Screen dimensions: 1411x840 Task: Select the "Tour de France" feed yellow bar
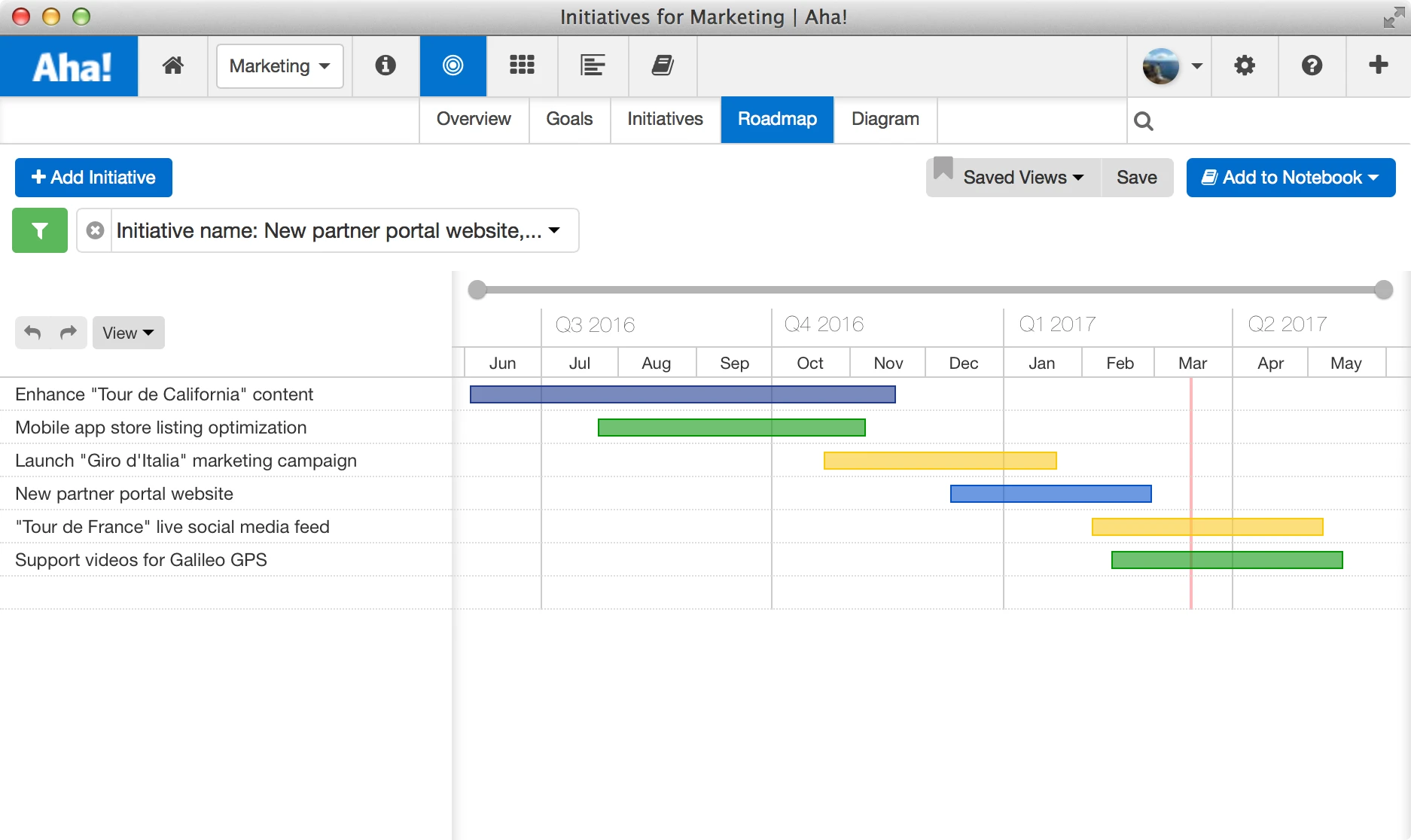(x=1208, y=527)
